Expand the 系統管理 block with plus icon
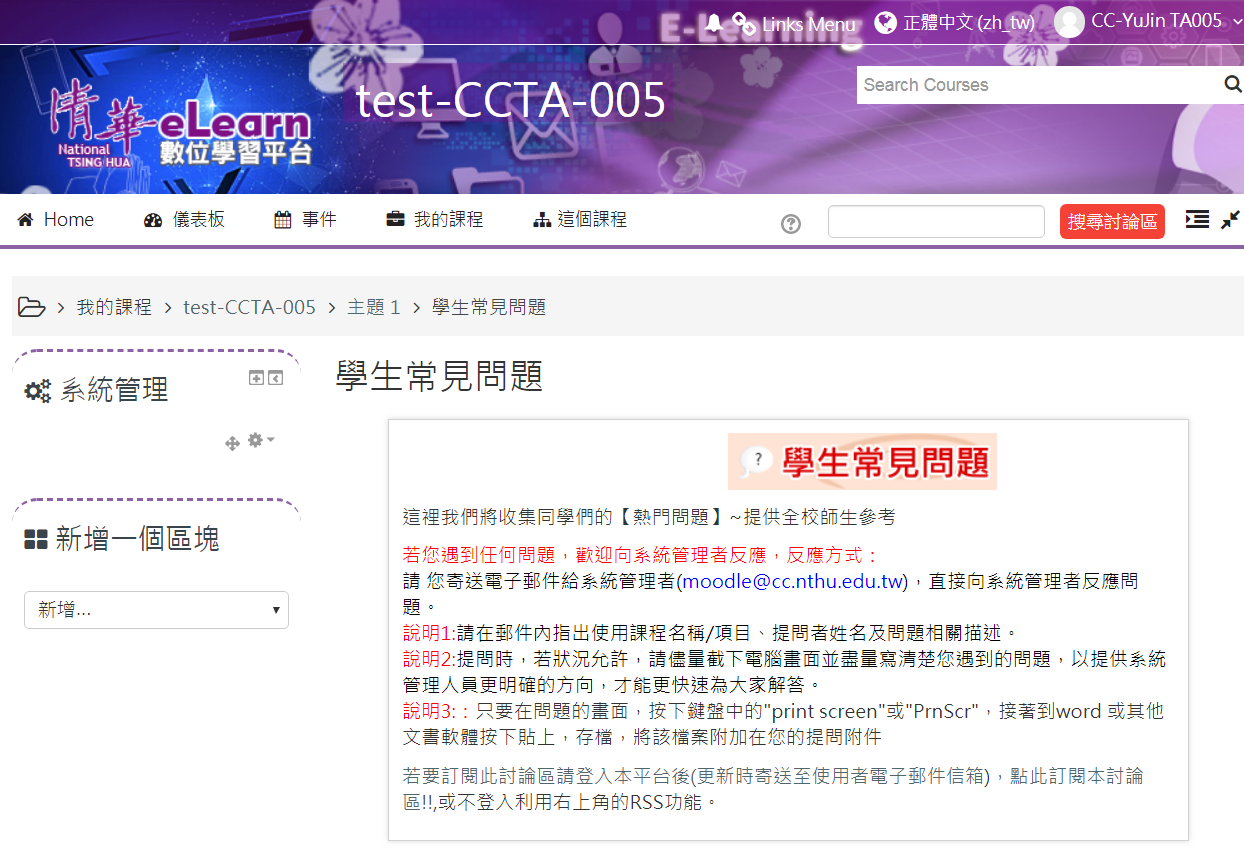The image size is (1244, 860). (257, 378)
